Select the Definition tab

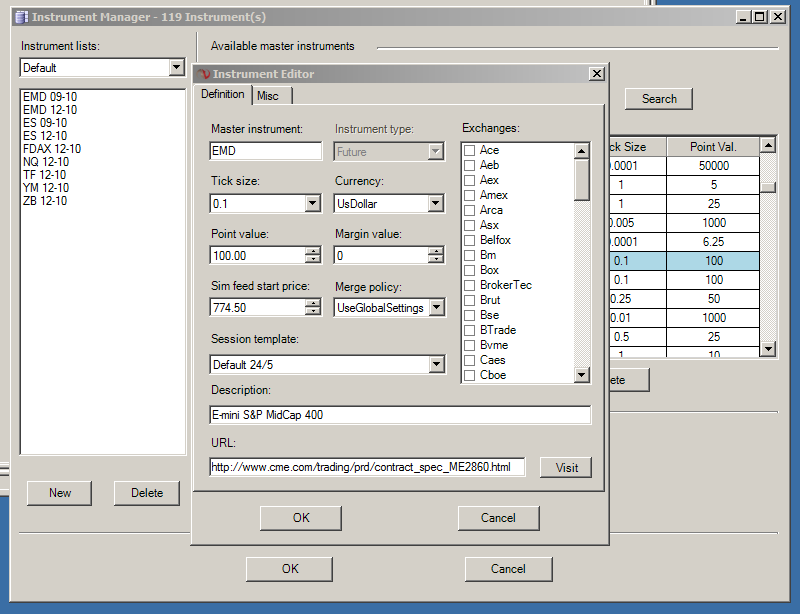tap(223, 94)
